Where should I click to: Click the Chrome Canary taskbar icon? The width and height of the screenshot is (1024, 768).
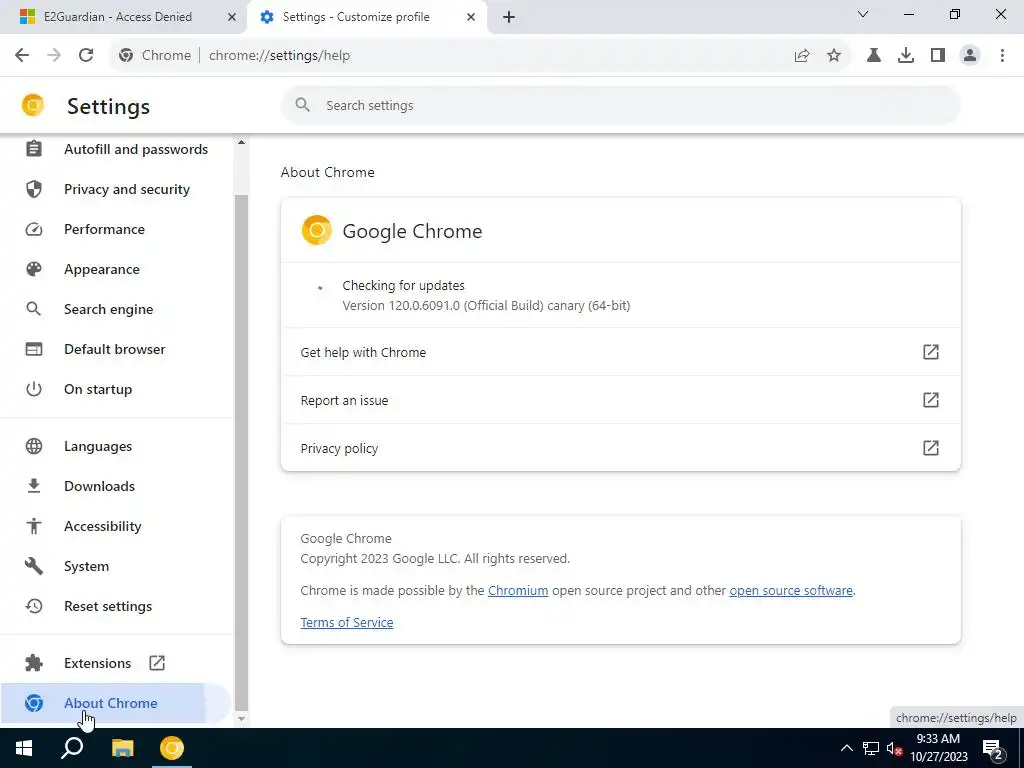click(x=172, y=748)
